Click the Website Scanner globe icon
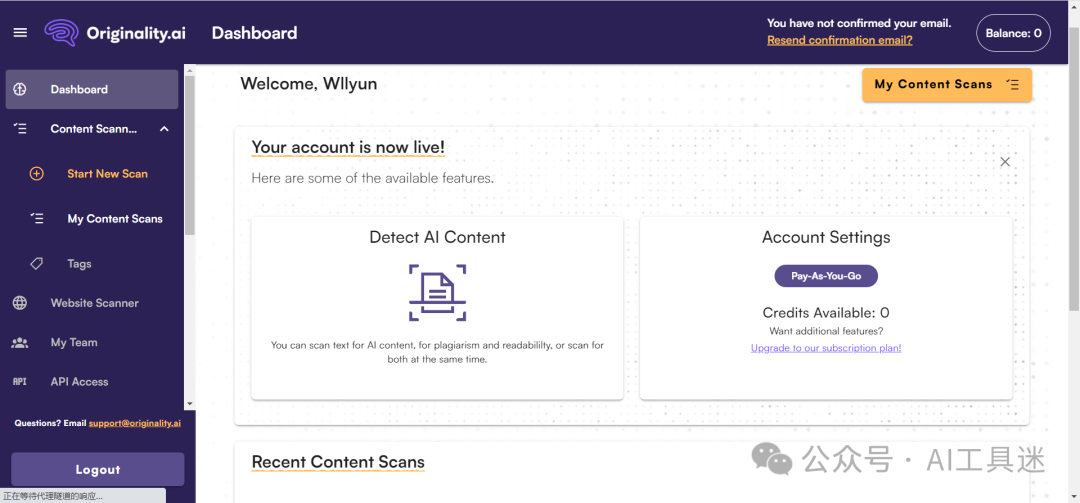Image resolution: width=1080 pixels, height=503 pixels. 20,302
